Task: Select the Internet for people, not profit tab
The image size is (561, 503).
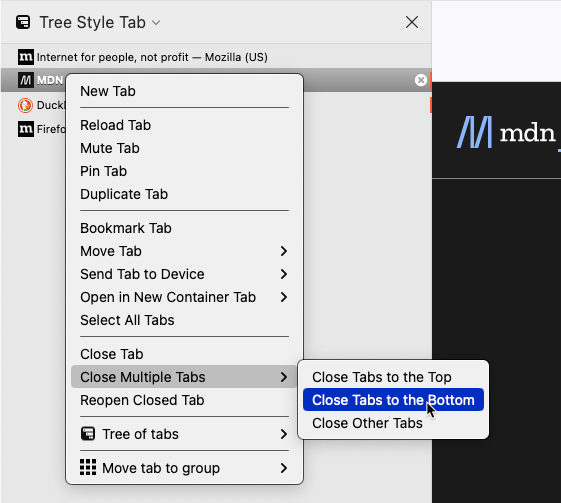Action: coord(216,57)
